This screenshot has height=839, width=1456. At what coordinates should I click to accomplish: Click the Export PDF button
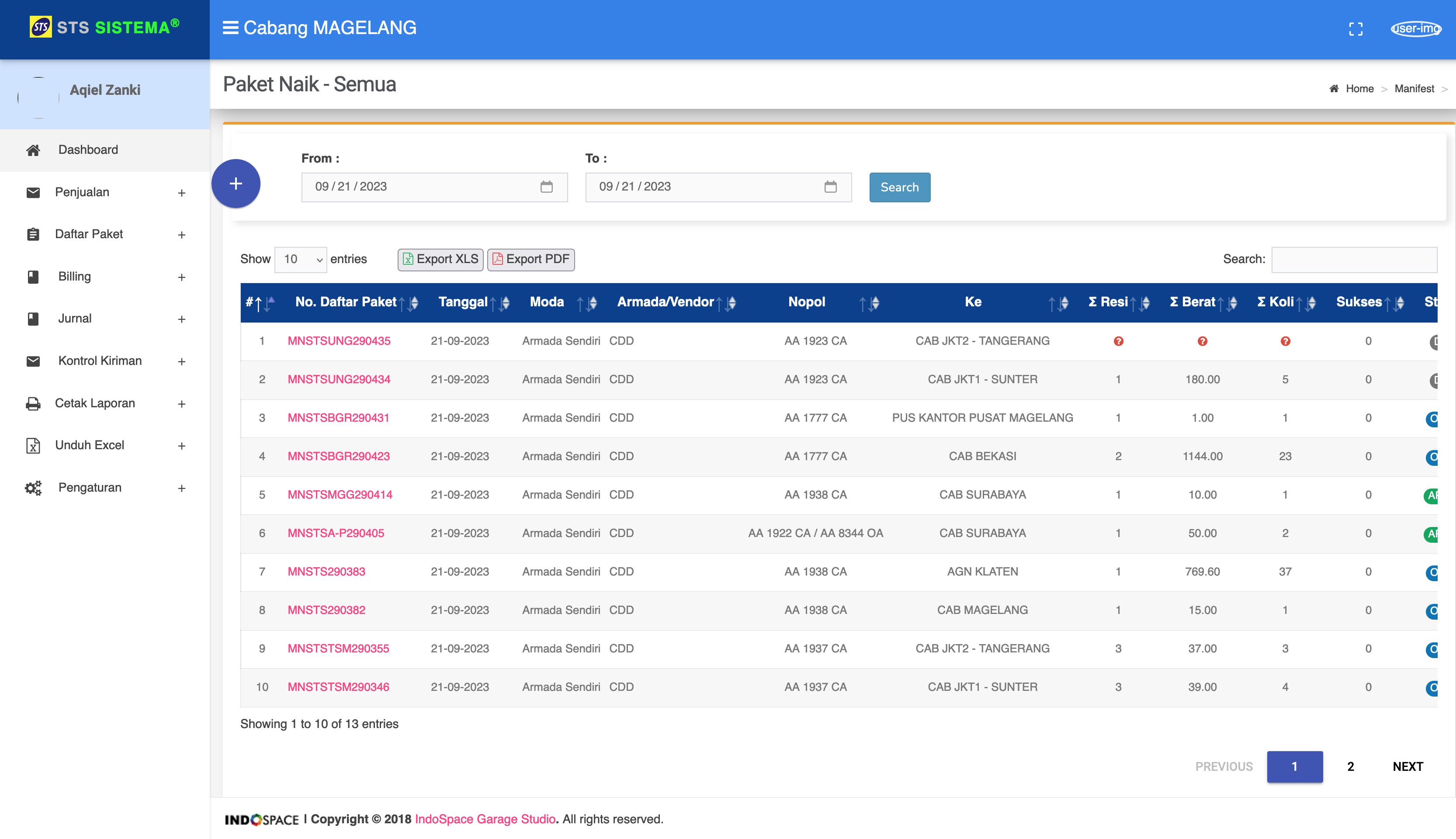(530, 259)
